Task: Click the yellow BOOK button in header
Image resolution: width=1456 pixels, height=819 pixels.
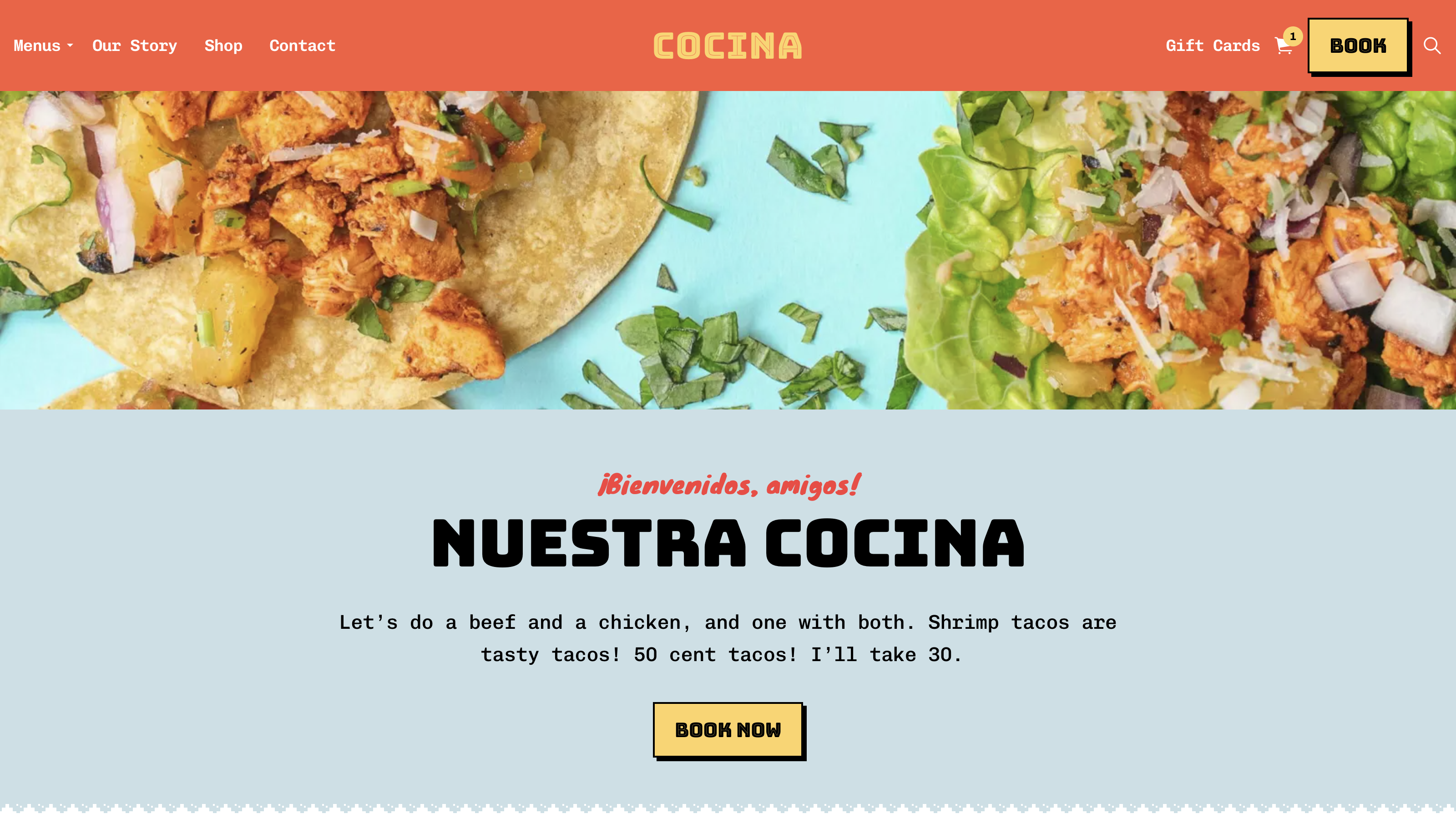Action: coord(1358,46)
